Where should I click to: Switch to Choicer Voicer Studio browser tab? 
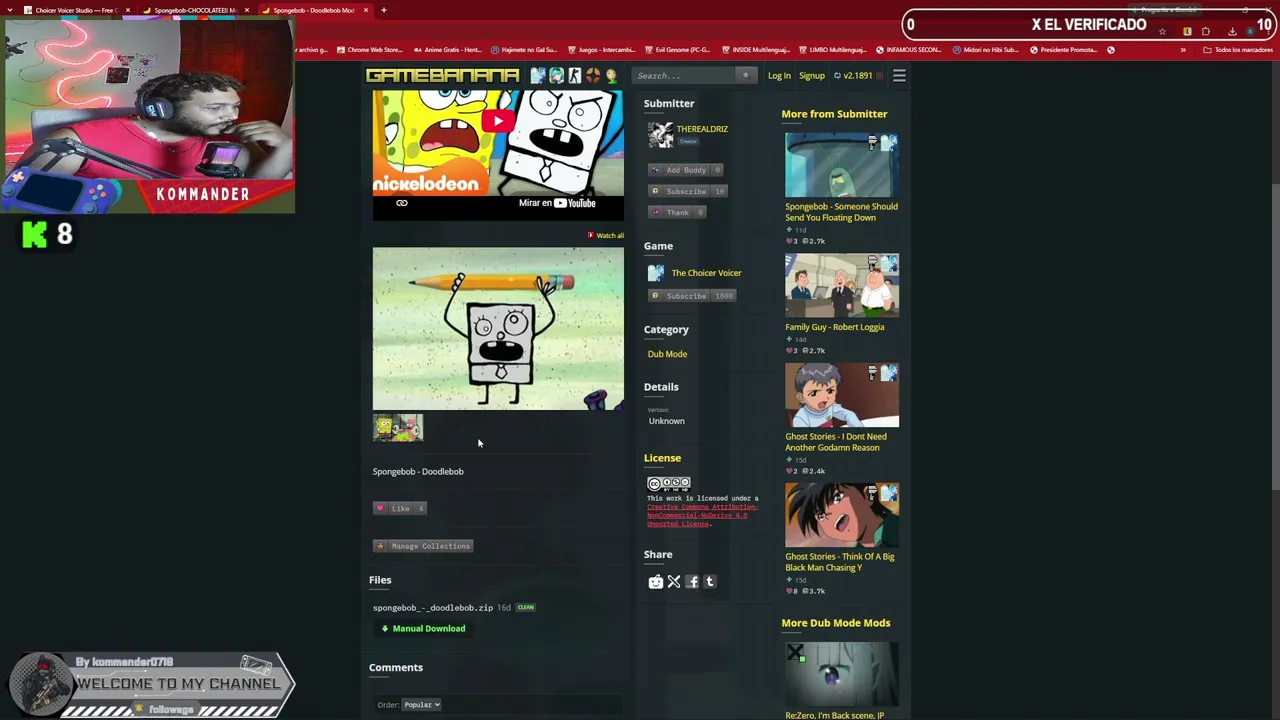[78, 10]
